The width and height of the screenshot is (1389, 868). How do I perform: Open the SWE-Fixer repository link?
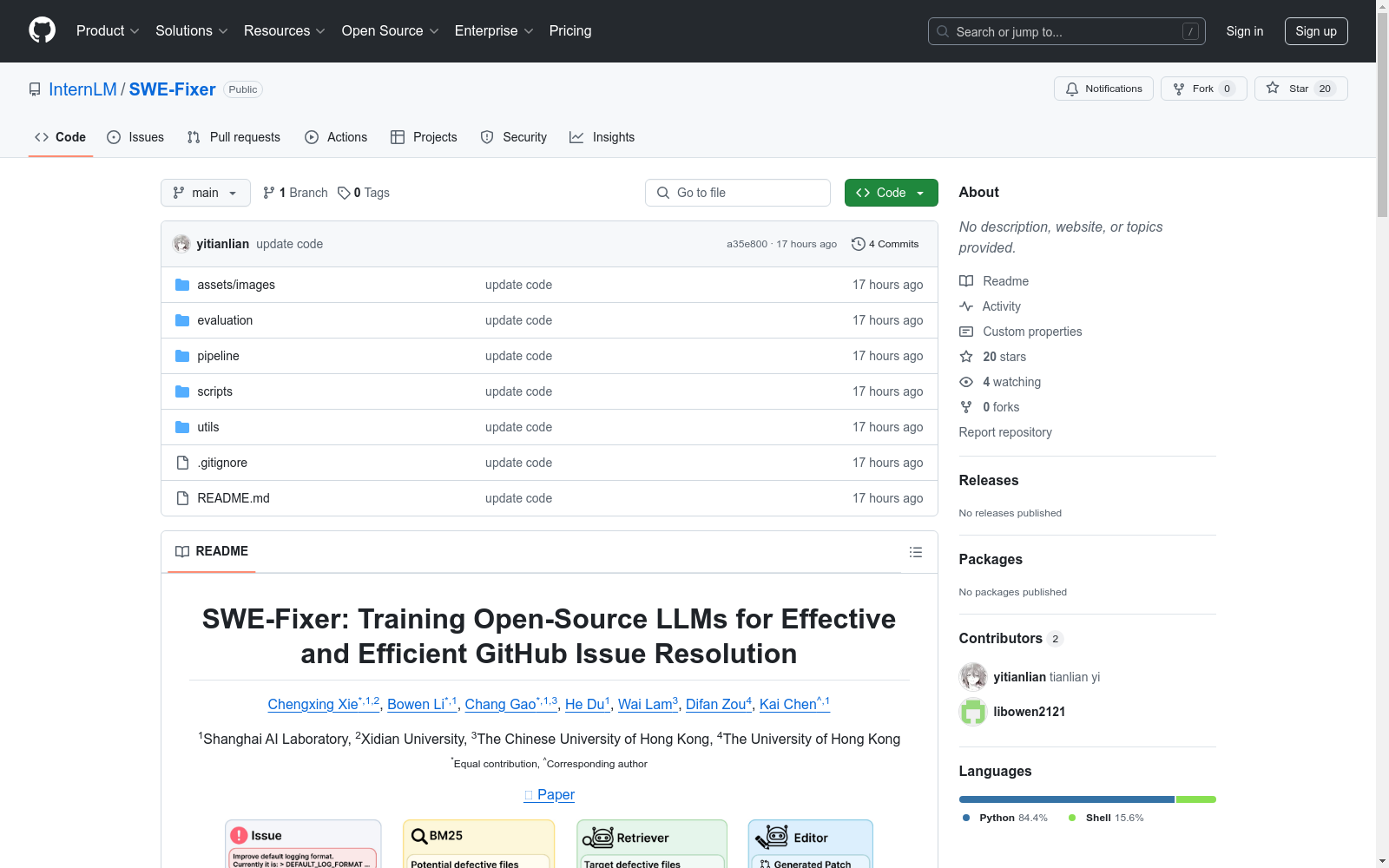pos(172,89)
